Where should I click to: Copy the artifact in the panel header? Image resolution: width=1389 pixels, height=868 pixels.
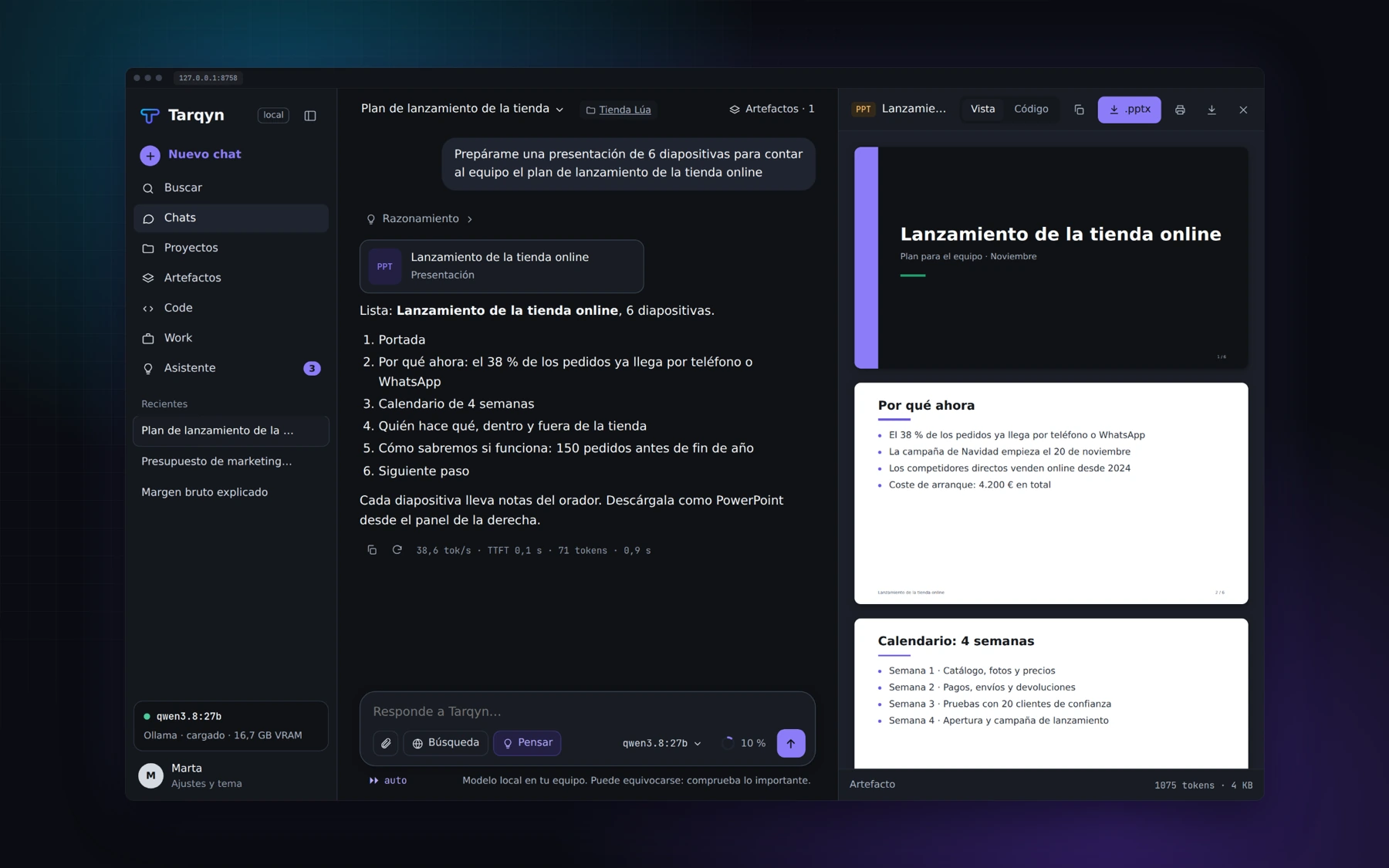[x=1079, y=110]
